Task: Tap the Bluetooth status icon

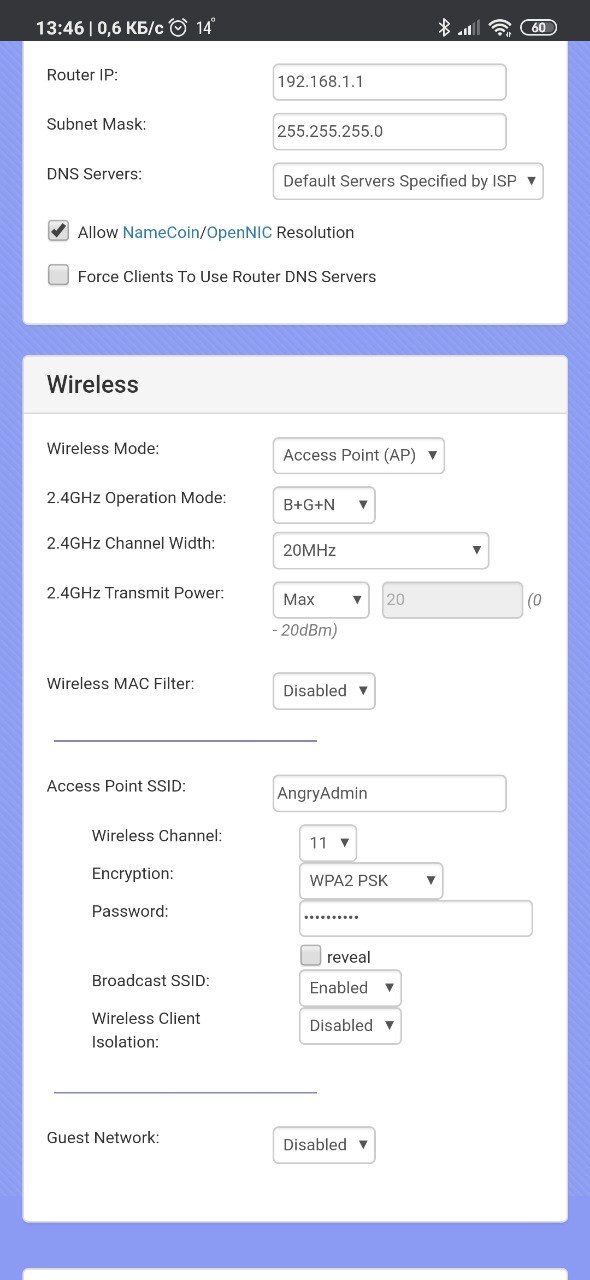Action: click(445, 28)
